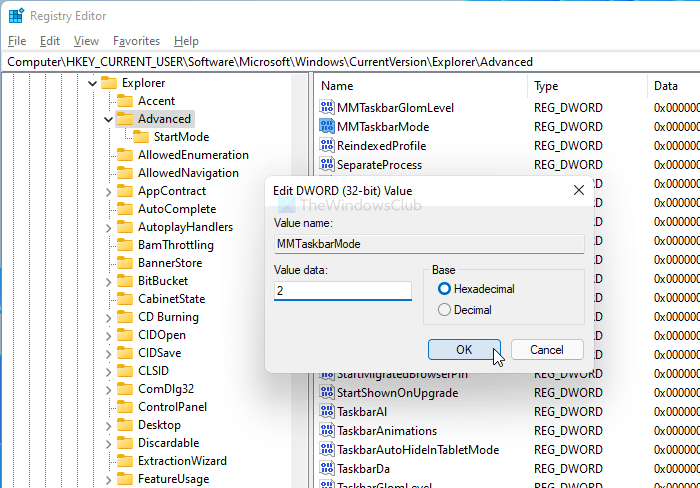The image size is (700, 488).
Task: Select the Discardable key in tree
Action: pos(169,442)
